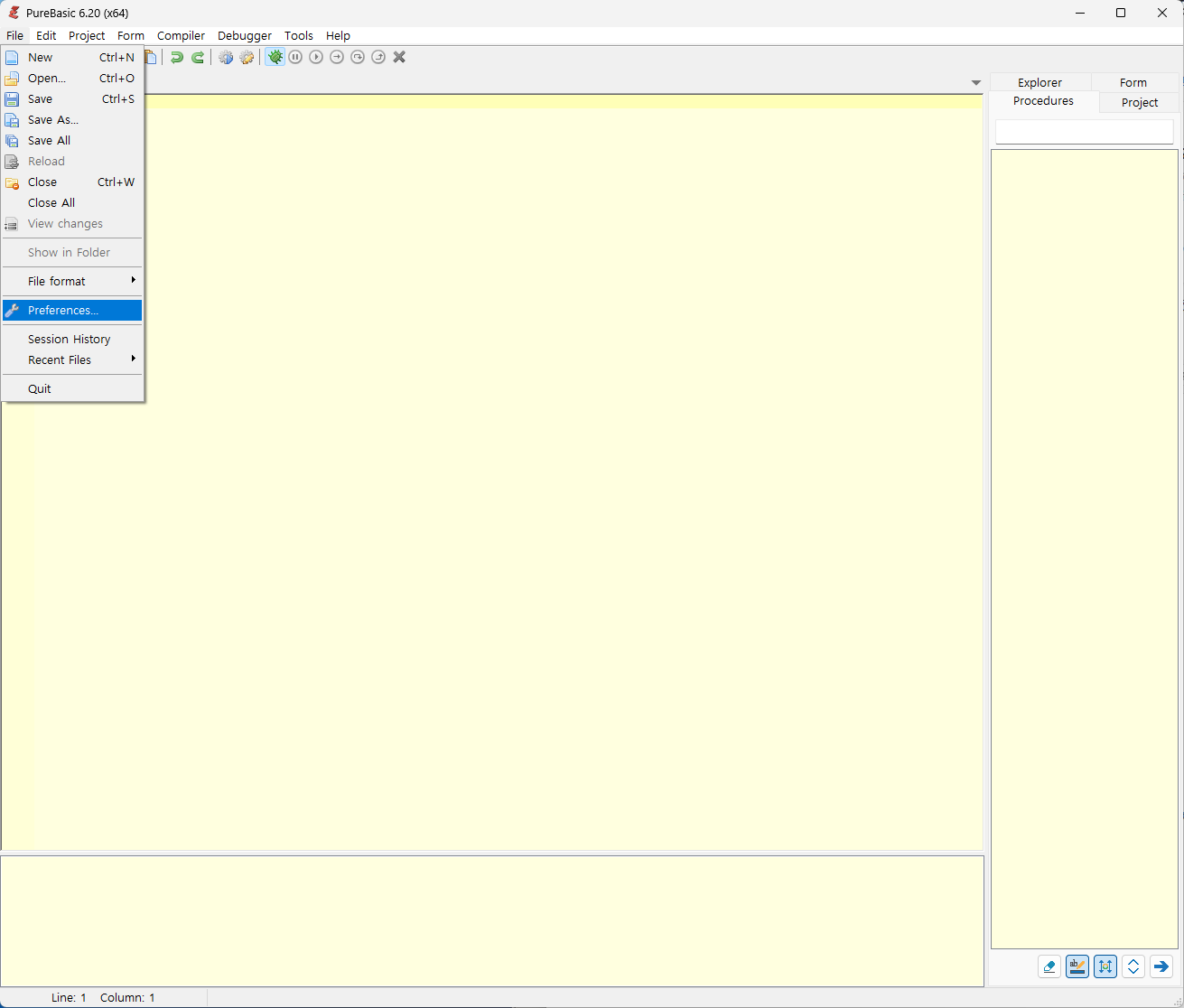The width and height of the screenshot is (1184, 1008).
Task: Expand the Recent Files submenu
Action: (x=72, y=359)
